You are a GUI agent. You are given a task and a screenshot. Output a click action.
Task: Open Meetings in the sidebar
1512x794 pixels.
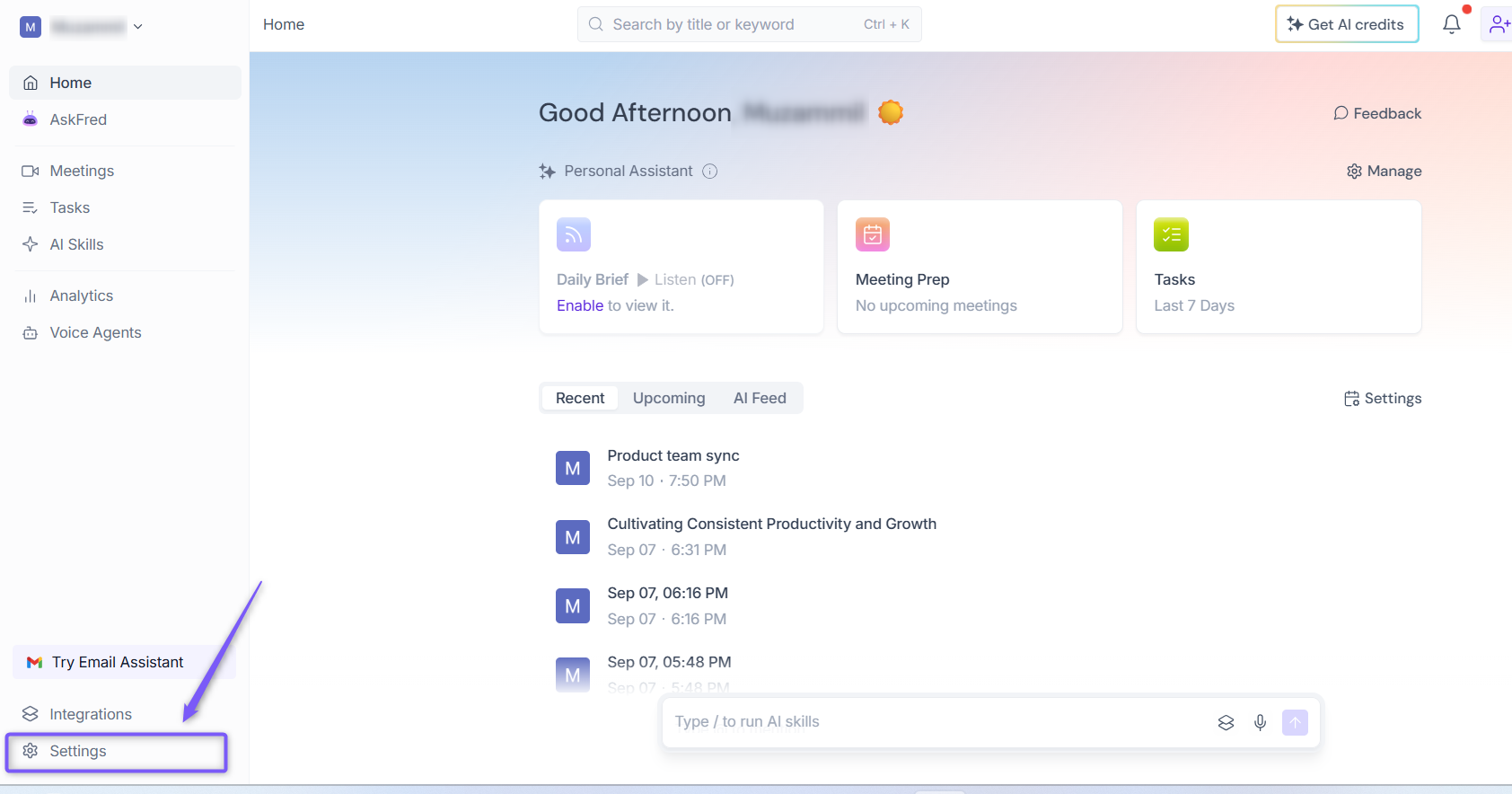tap(125, 171)
